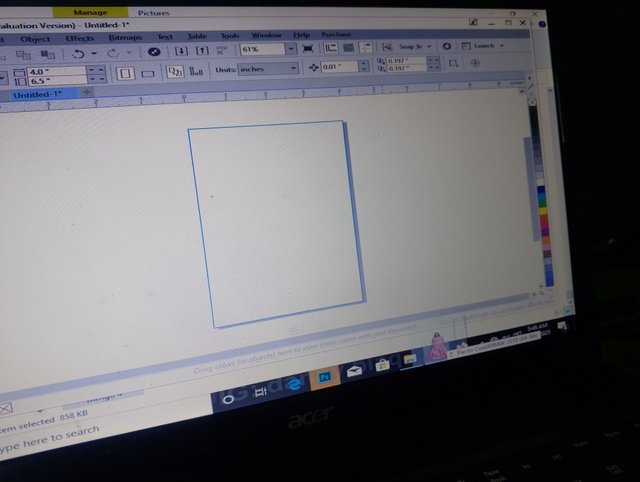Open the notification center icon
Screen dimensions: 640x482
562,326
